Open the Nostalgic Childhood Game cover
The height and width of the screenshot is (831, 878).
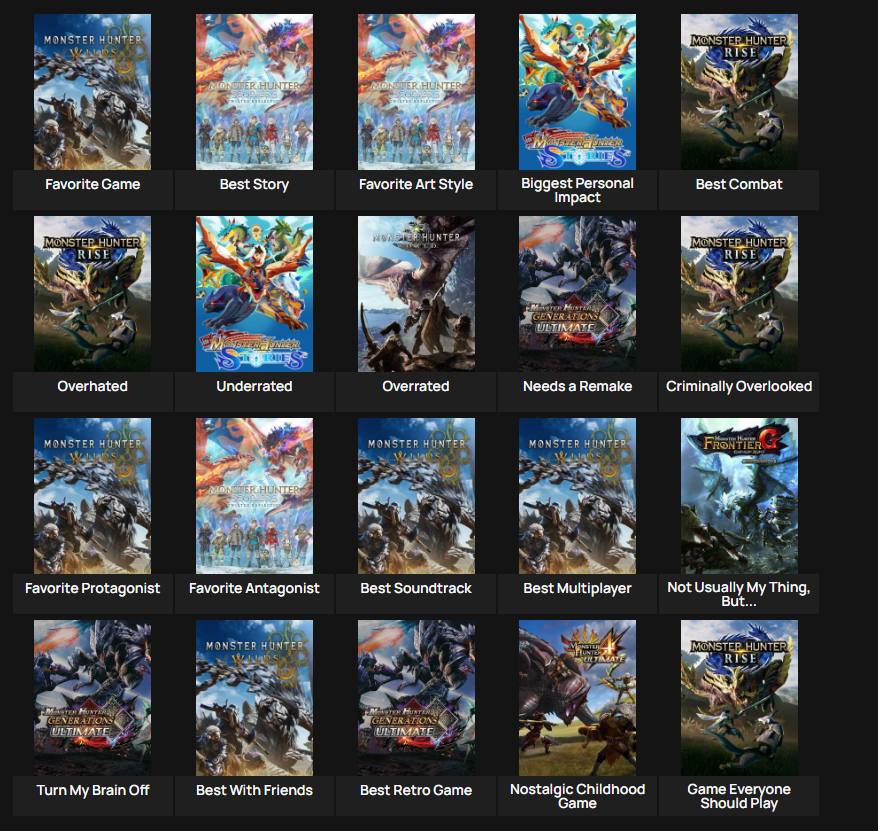577,698
